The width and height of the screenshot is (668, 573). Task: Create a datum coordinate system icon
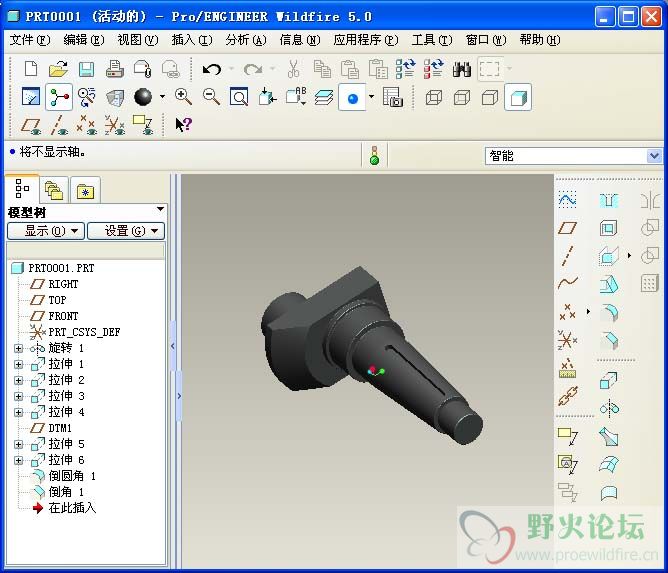tap(567, 340)
